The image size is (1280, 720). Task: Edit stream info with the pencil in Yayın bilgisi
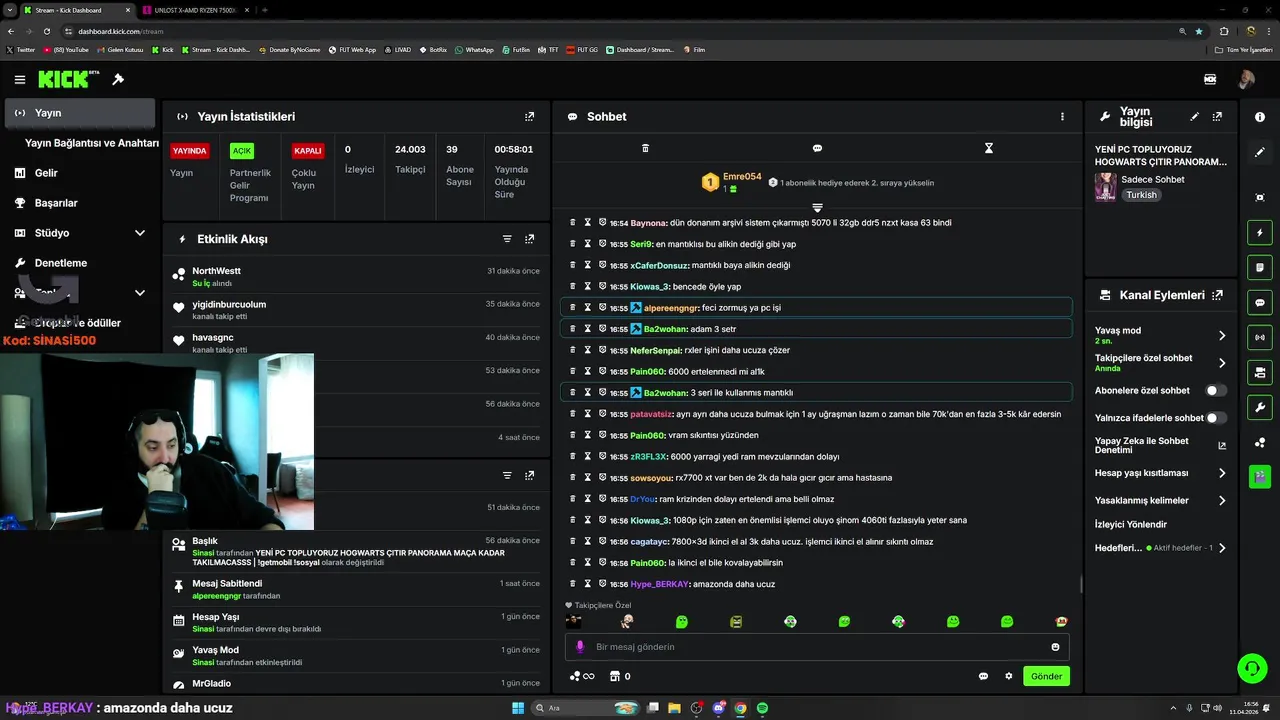point(1195,117)
